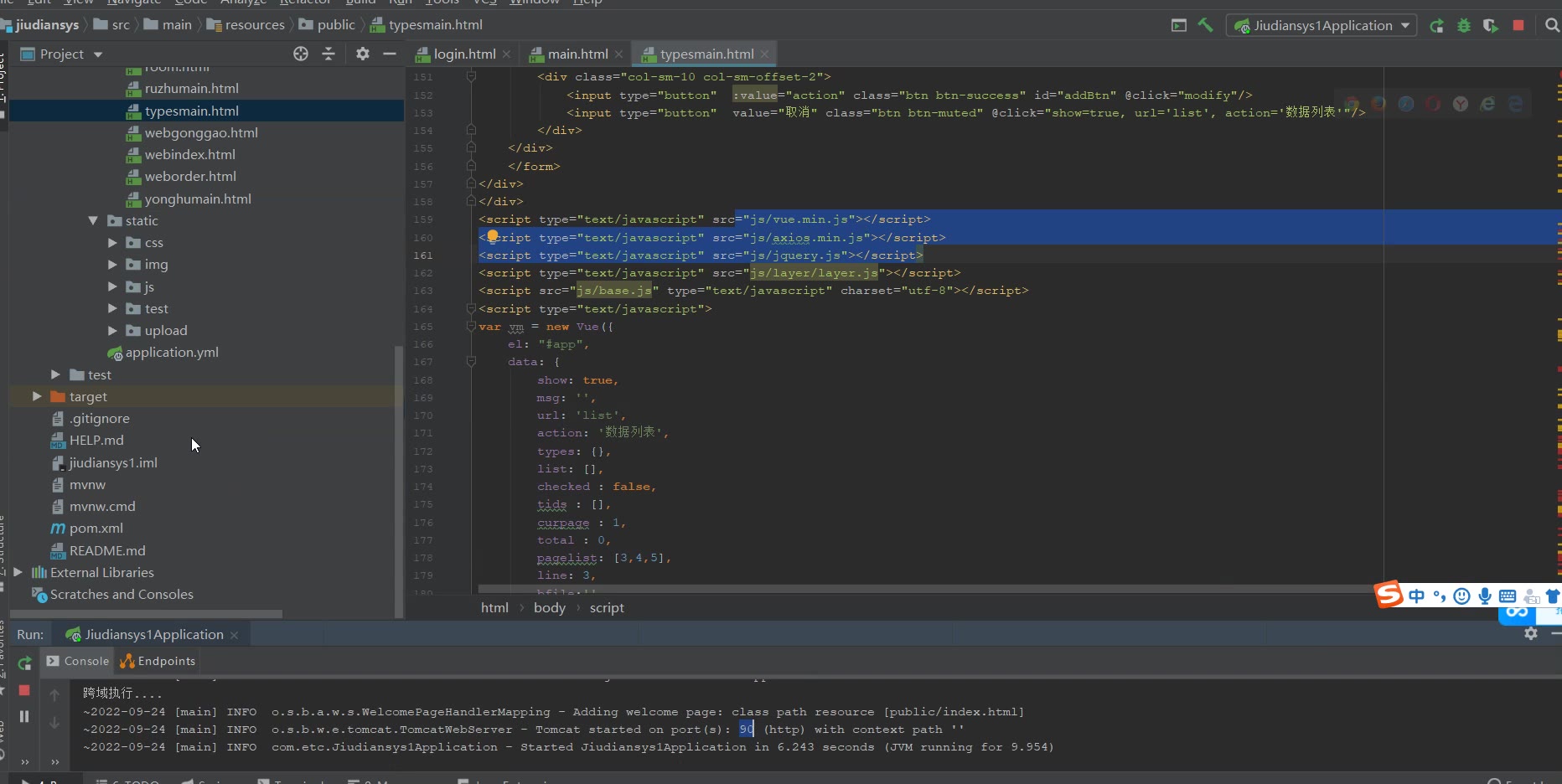Open page in Edge browser icon
Viewport: 1562px width, 784px height.
tap(1515, 104)
